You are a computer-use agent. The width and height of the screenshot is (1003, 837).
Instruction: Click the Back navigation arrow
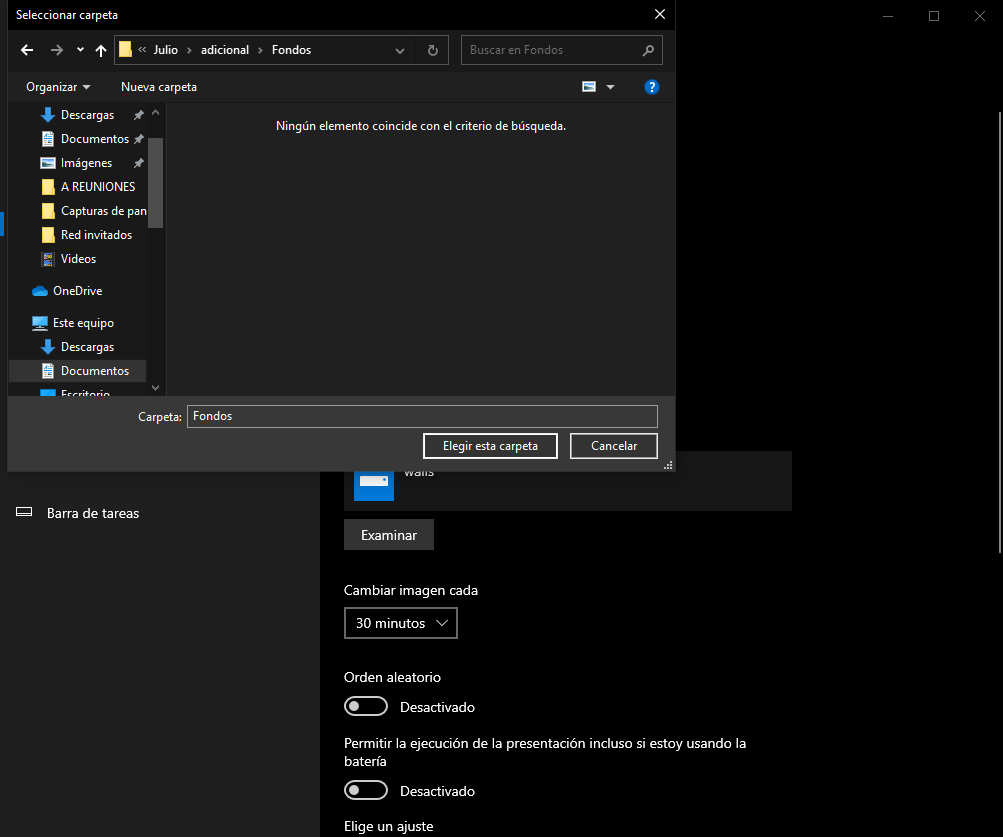pos(27,50)
